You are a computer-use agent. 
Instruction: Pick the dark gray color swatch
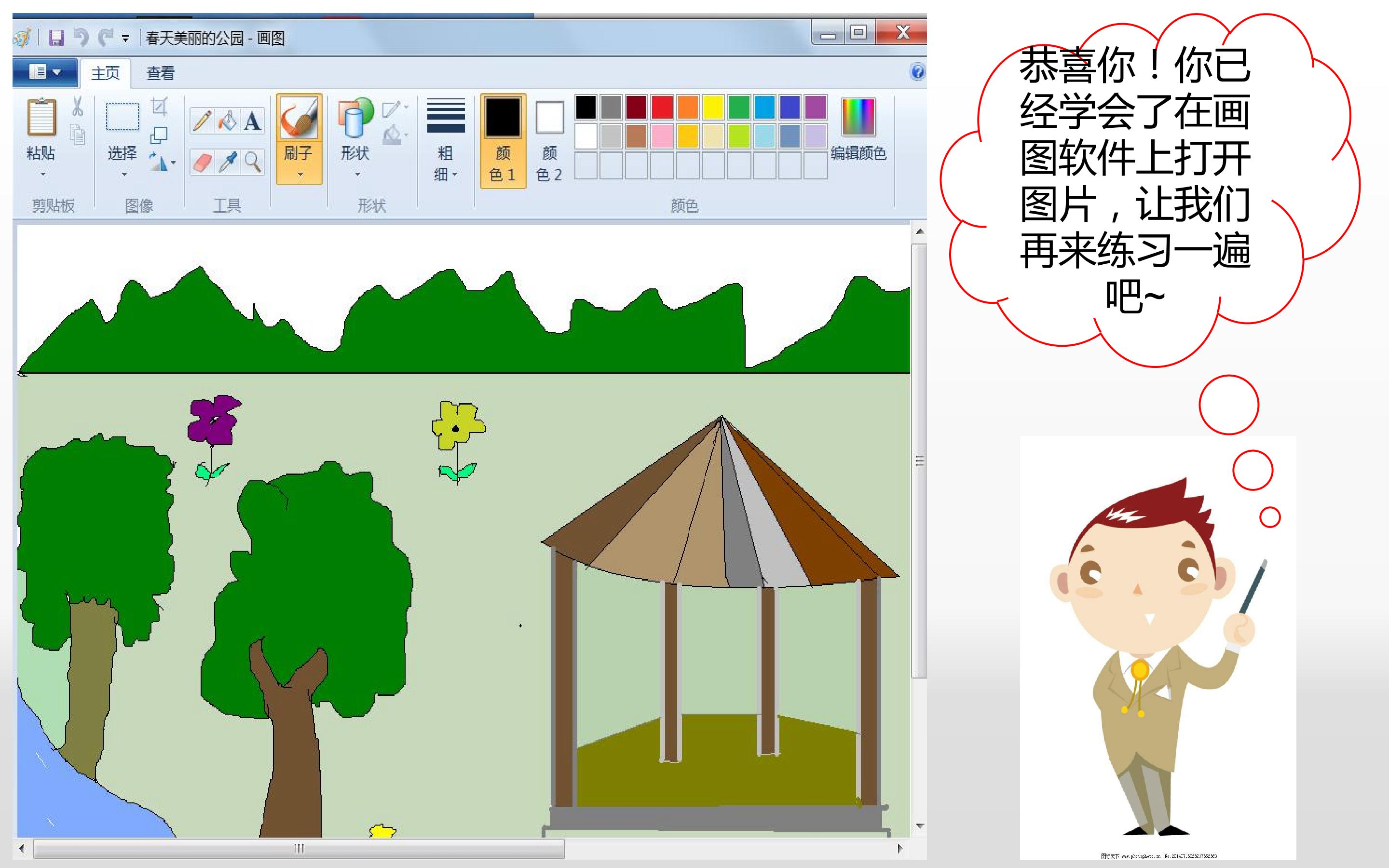pos(611,108)
